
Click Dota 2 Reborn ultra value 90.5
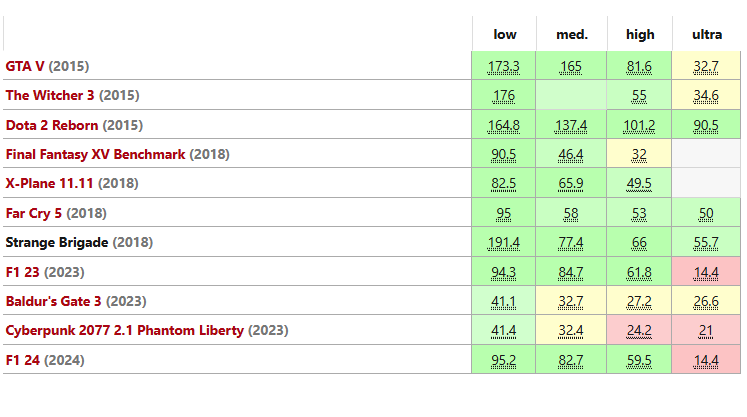706,126
